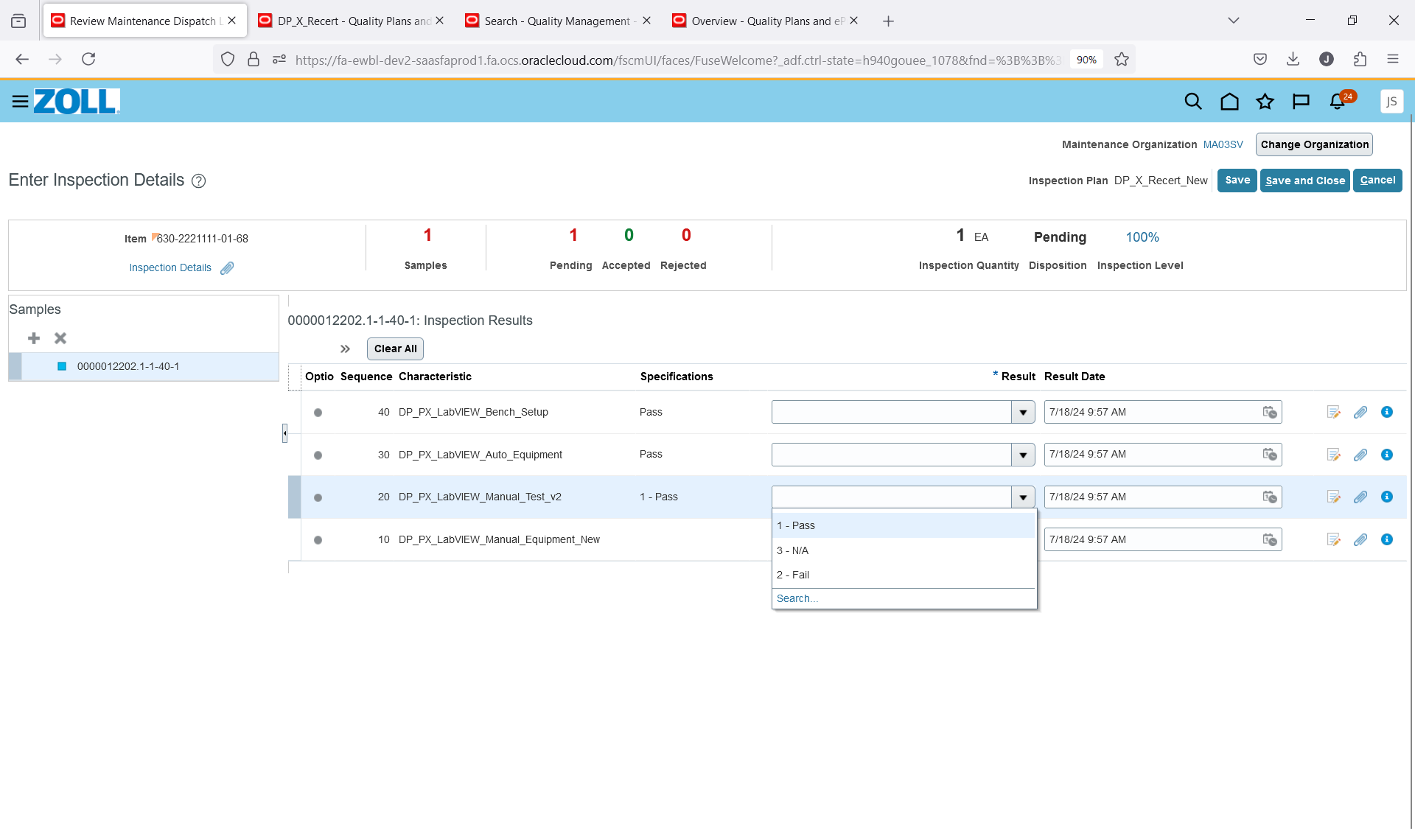Open the date picker for sequence 10 result date

coord(1269,539)
